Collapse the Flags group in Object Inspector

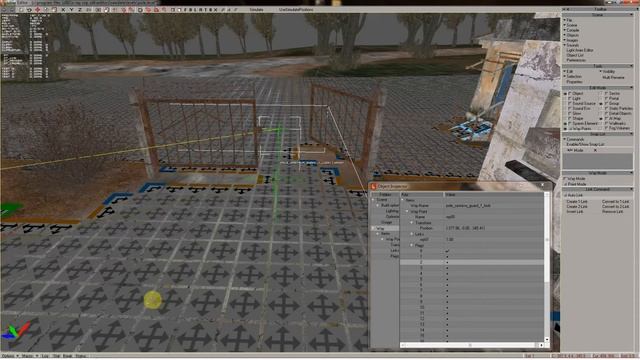tap(412, 245)
